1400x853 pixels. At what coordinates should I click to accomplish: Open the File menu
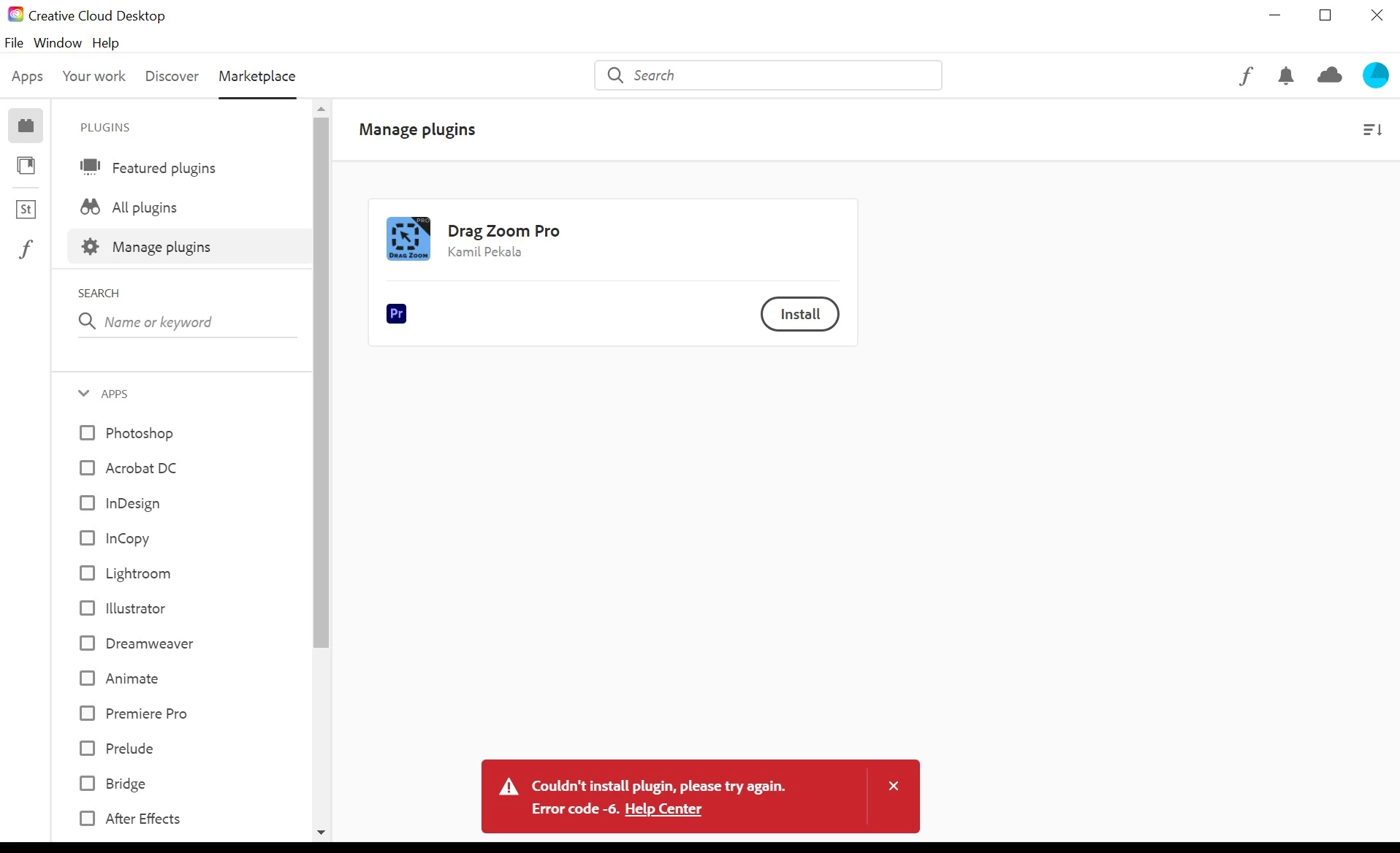(x=14, y=43)
